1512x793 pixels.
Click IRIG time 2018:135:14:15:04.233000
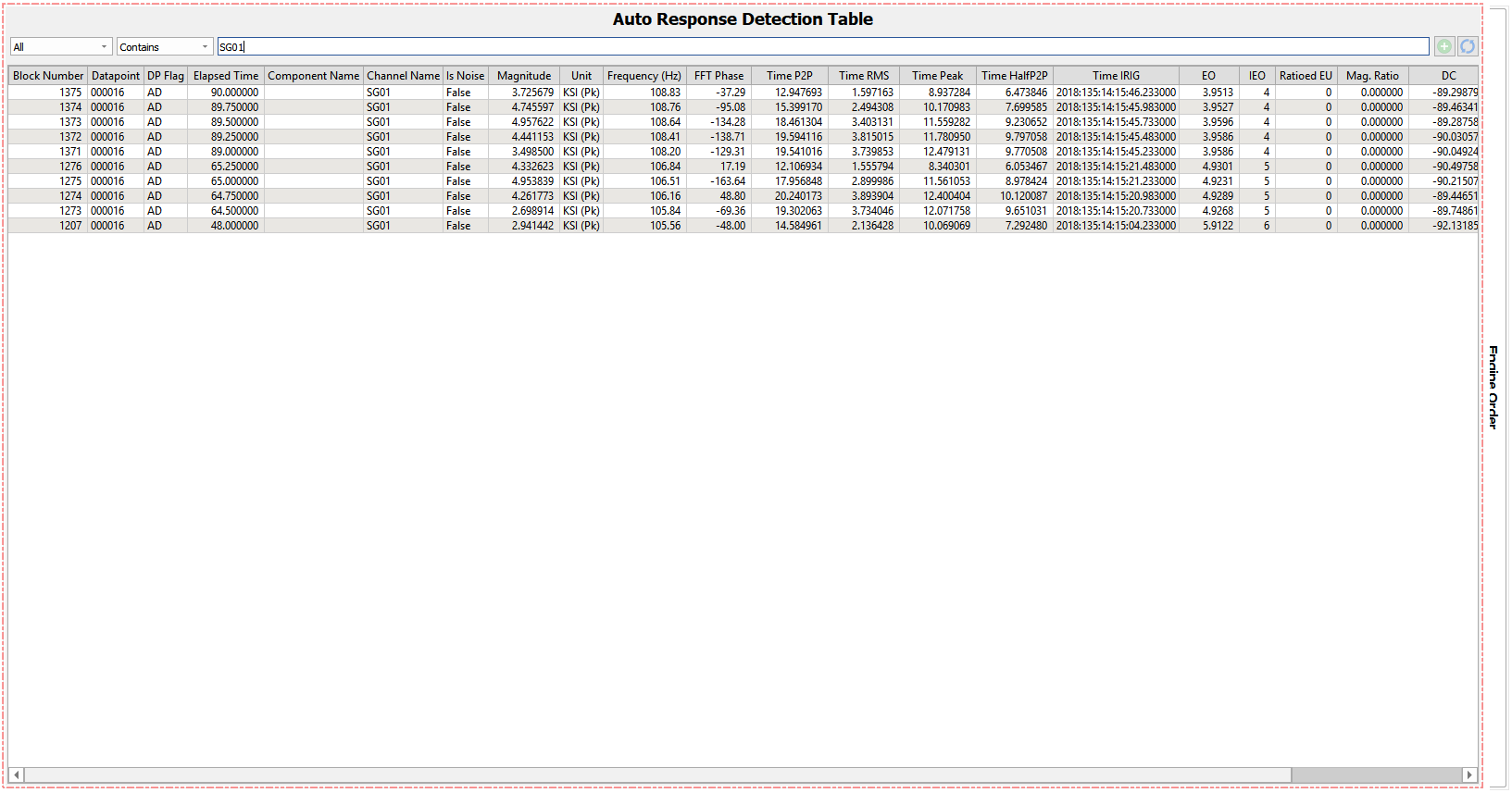(x=1117, y=226)
